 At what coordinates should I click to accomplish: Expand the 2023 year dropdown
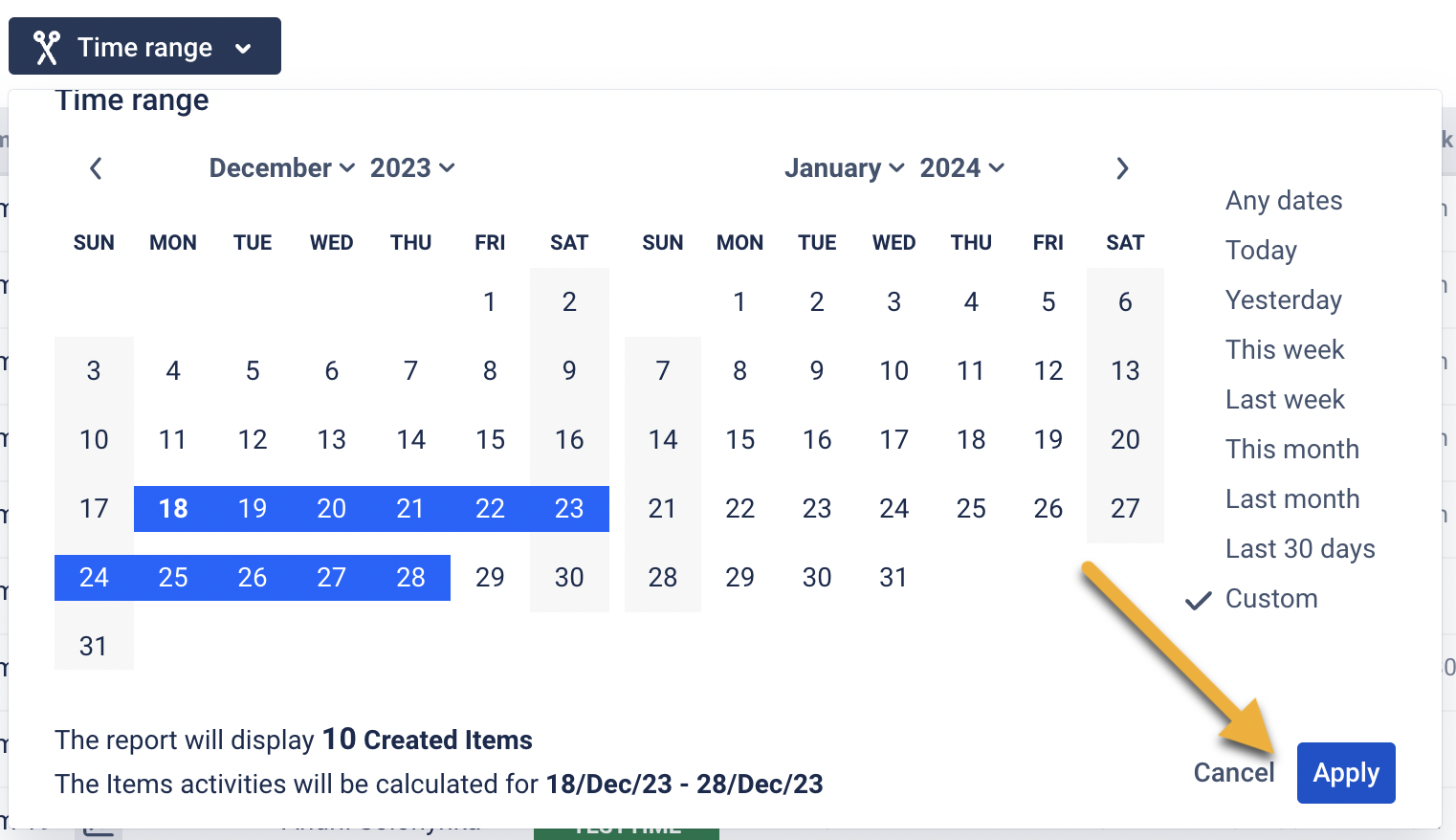(x=411, y=168)
